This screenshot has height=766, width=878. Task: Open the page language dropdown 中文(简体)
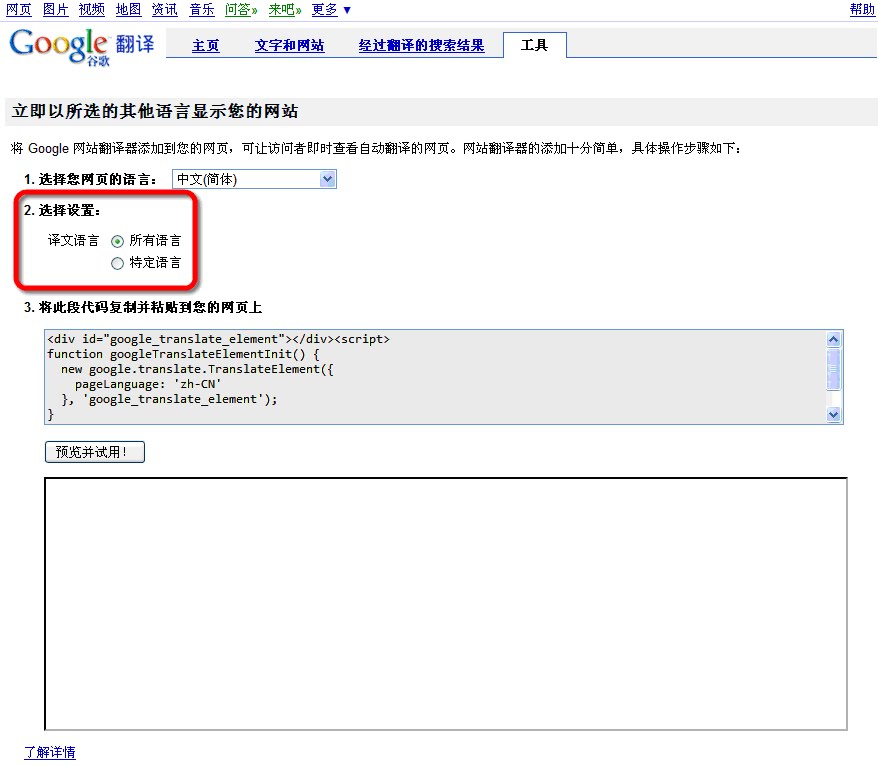tap(254, 179)
